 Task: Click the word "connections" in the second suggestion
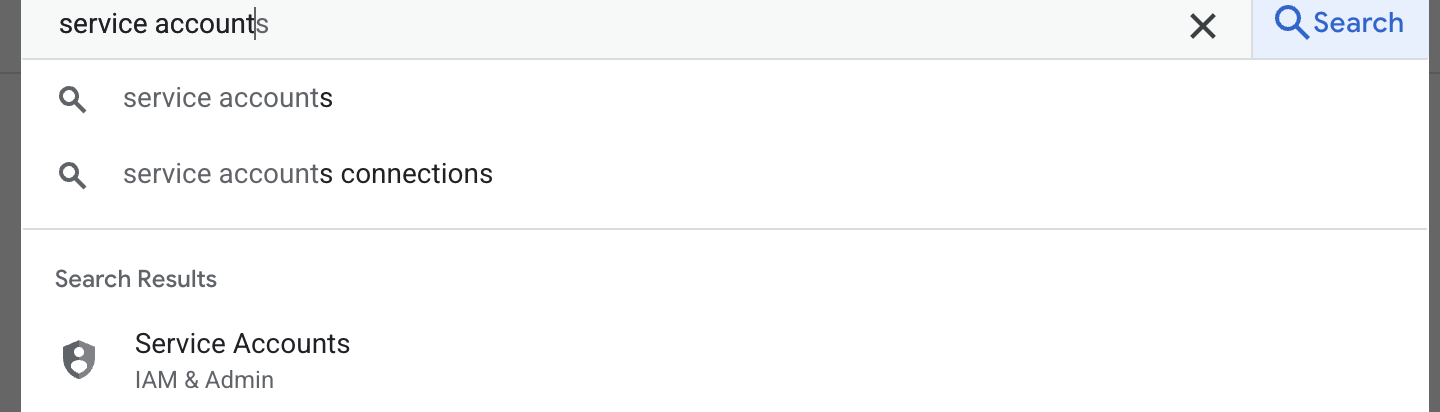(416, 174)
